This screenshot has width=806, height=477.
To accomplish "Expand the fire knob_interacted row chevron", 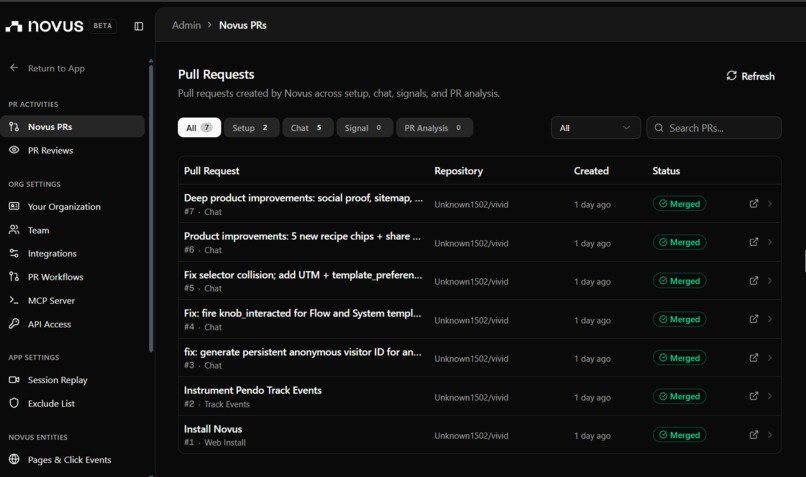I will tap(770, 319).
